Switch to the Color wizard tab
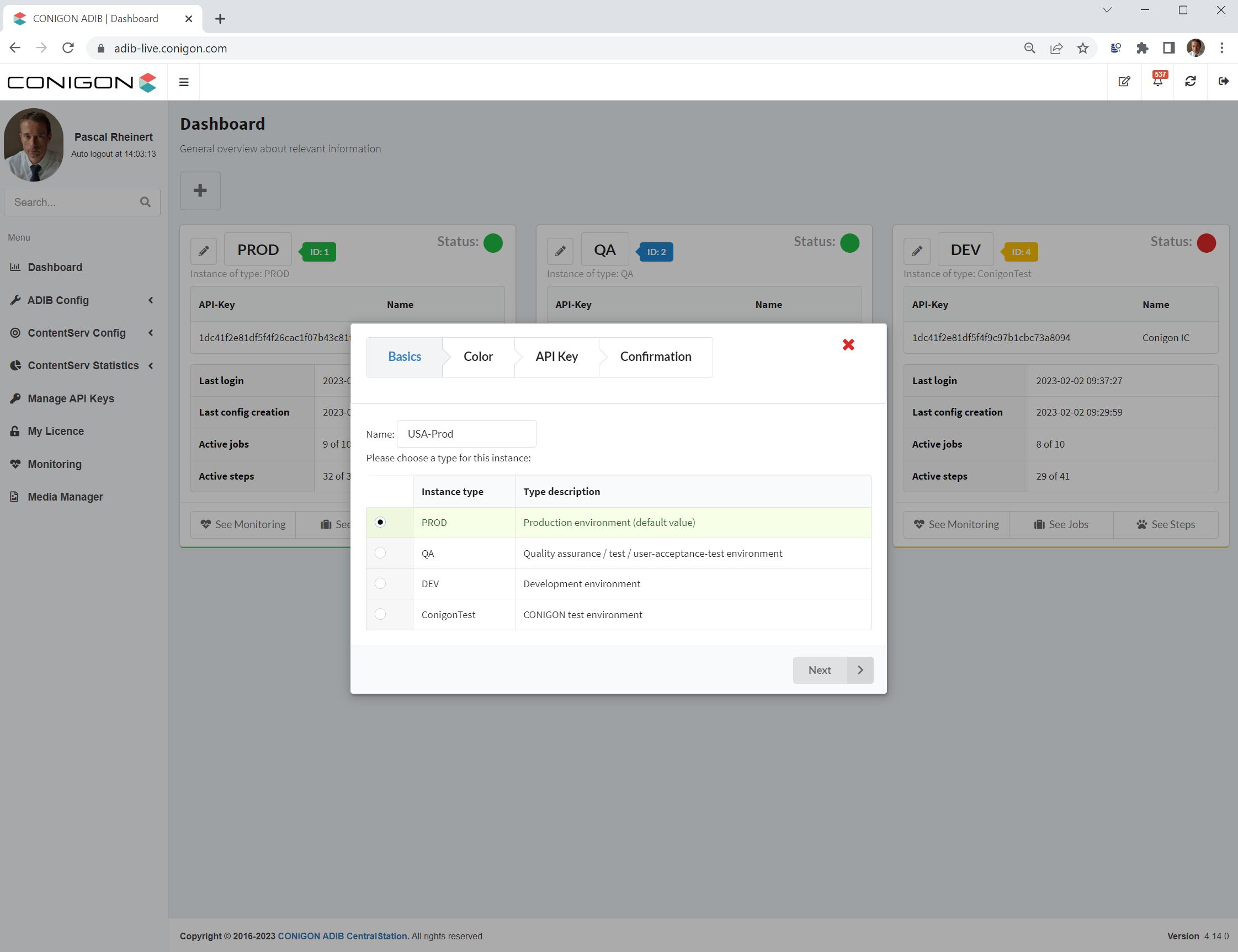This screenshot has height=952, width=1238. (477, 357)
